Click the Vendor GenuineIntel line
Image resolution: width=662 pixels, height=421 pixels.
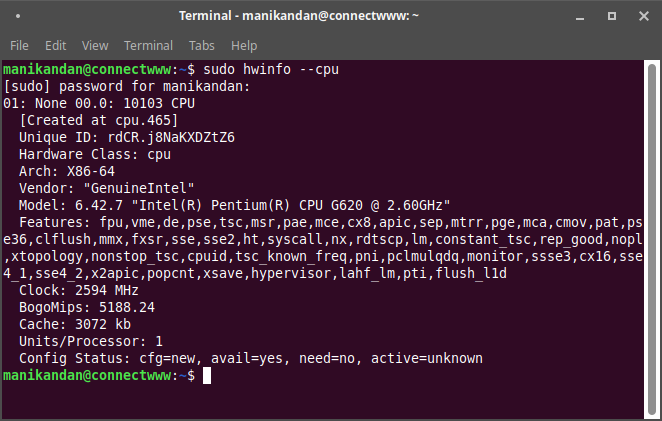[106, 188]
